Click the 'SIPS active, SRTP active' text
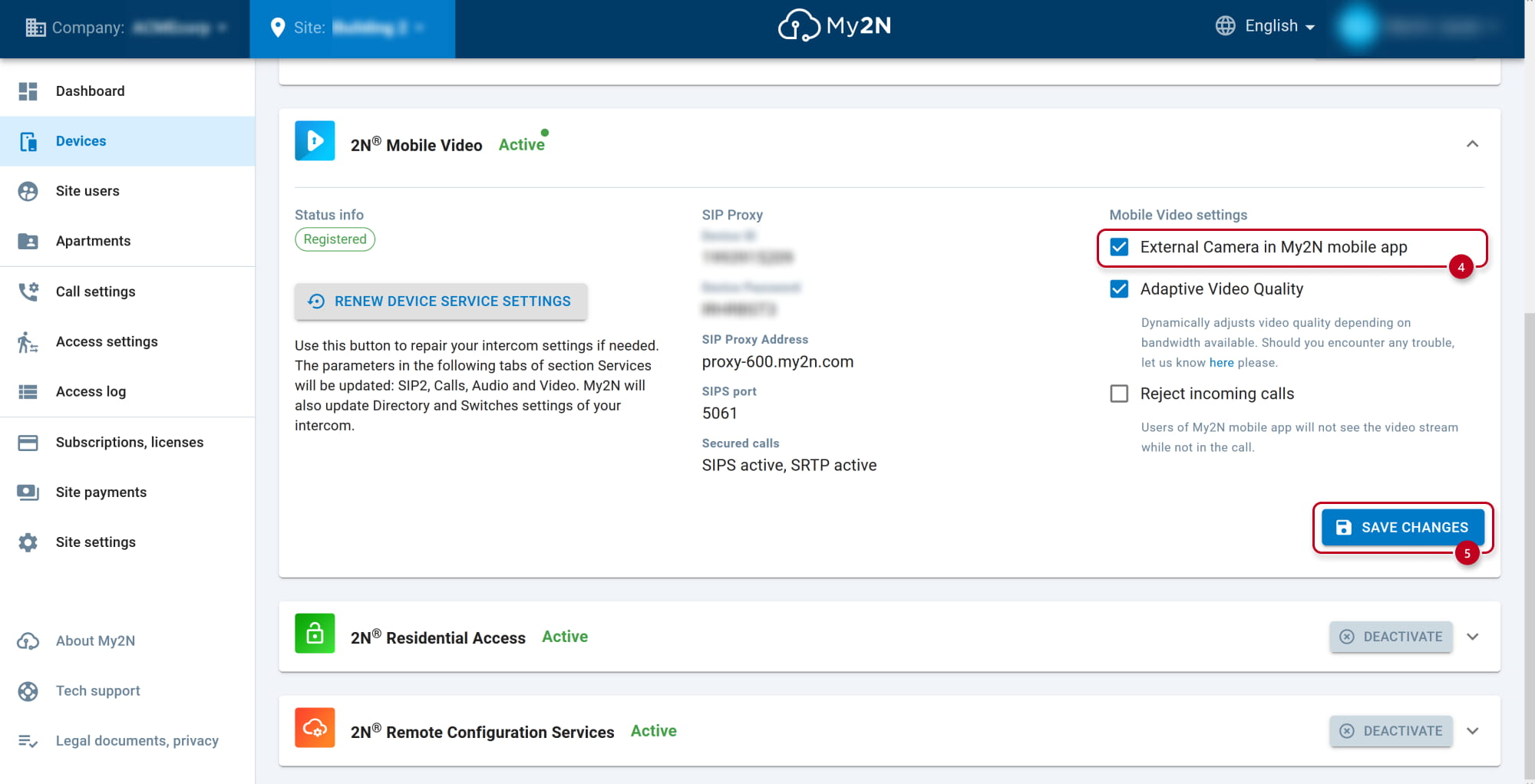The height and width of the screenshot is (784, 1535). point(789,466)
